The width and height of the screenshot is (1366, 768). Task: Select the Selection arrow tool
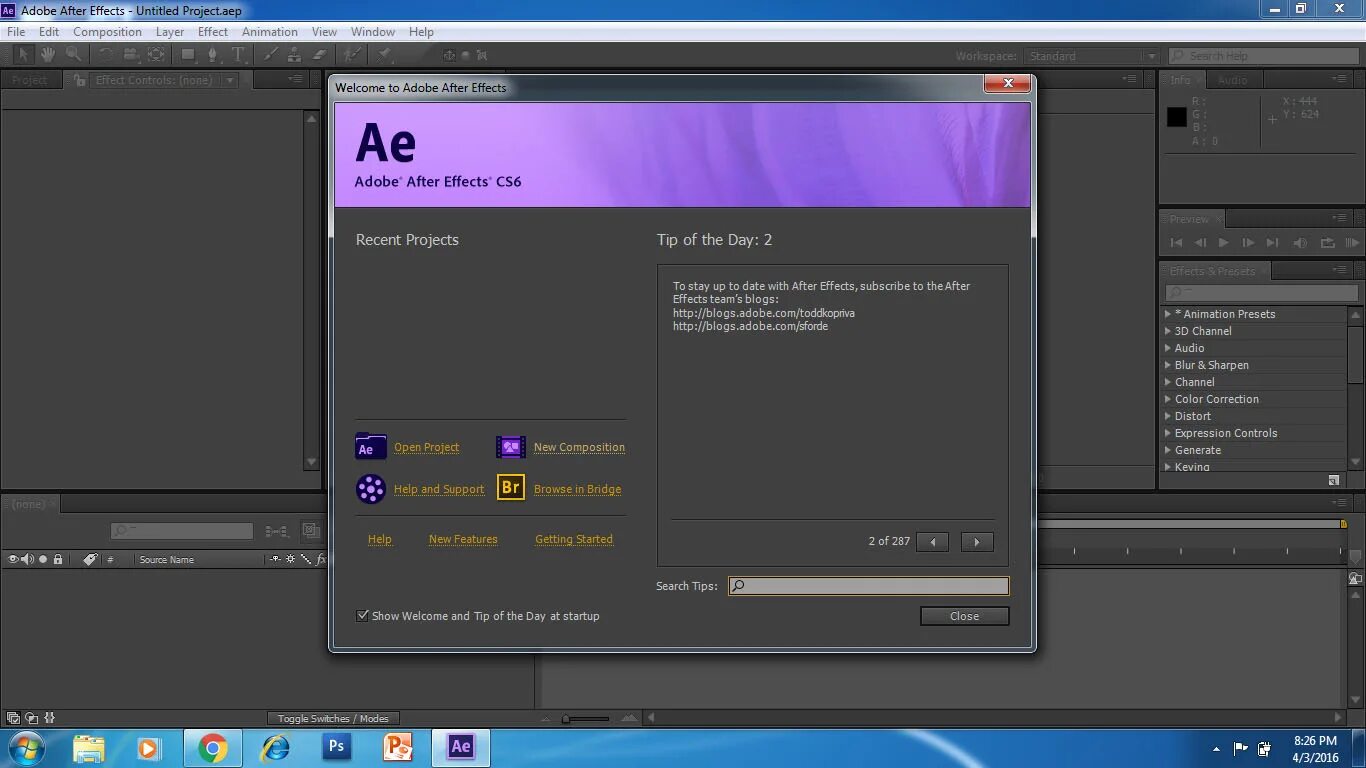[x=23, y=55]
